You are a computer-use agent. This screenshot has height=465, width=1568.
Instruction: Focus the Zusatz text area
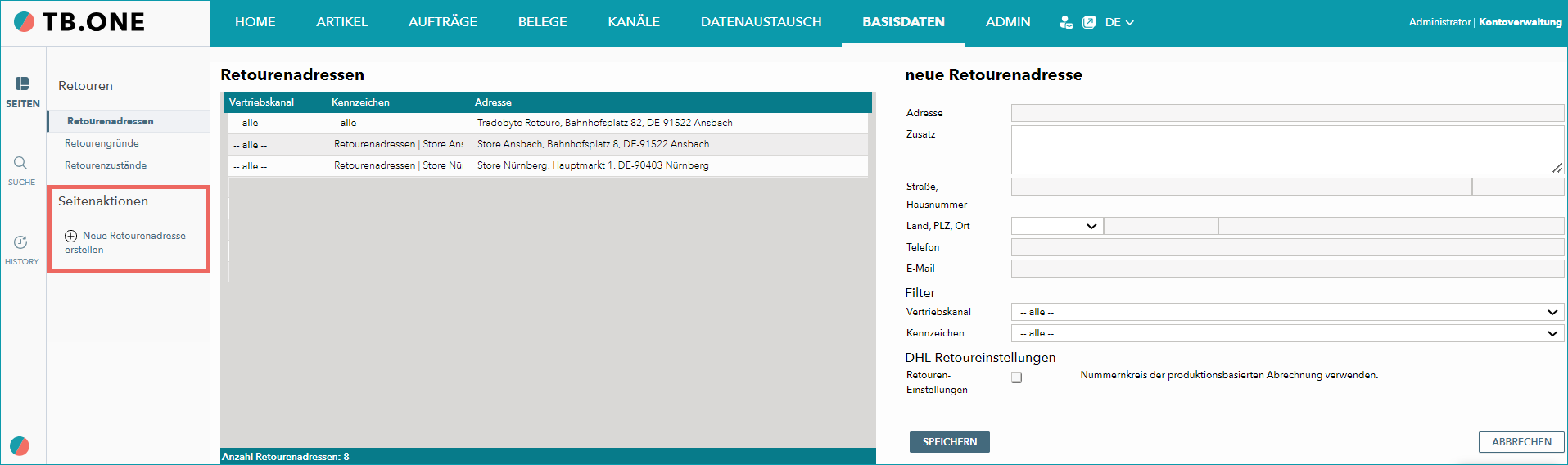[1287, 150]
